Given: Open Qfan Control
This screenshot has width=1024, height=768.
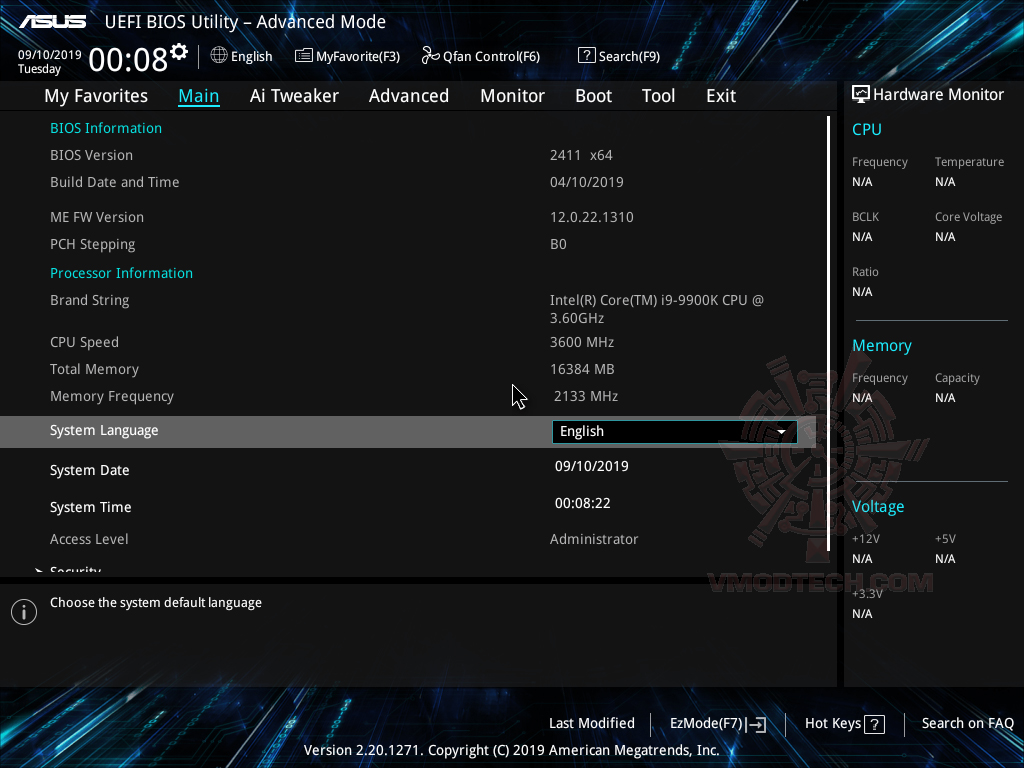Looking at the screenshot, I should tap(480, 56).
